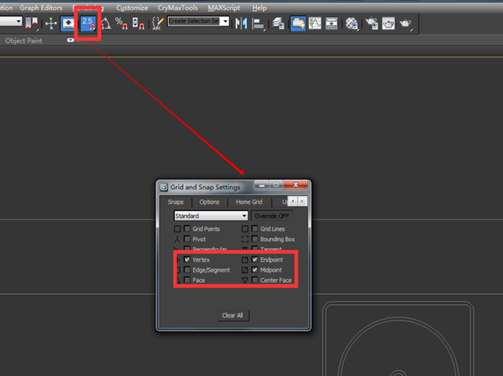Open the reference coordinate system dropdown
The height and width of the screenshot is (376, 503).
coord(11,22)
